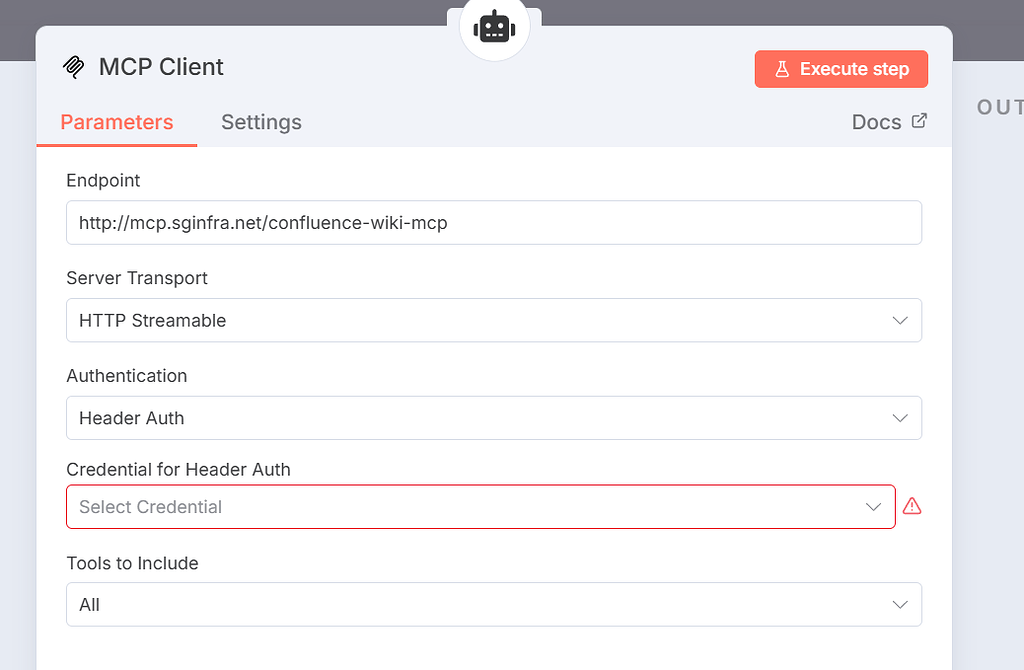Click the external link icon next to Docs
Viewport: 1024px width, 670px height.
click(918, 120)
